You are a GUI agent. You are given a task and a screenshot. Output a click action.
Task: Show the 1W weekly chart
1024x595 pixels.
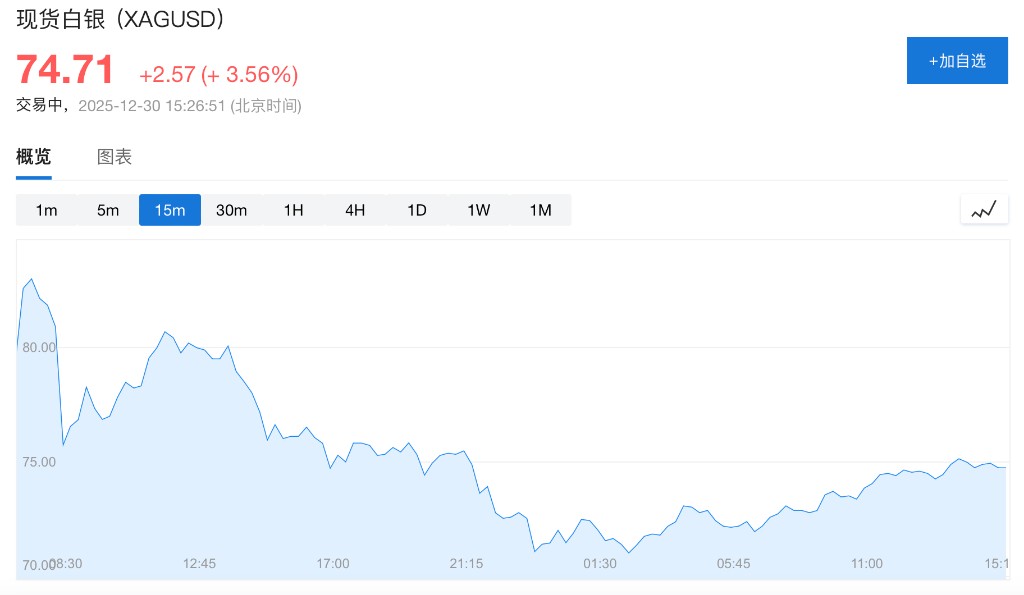[x=478, y=210]
